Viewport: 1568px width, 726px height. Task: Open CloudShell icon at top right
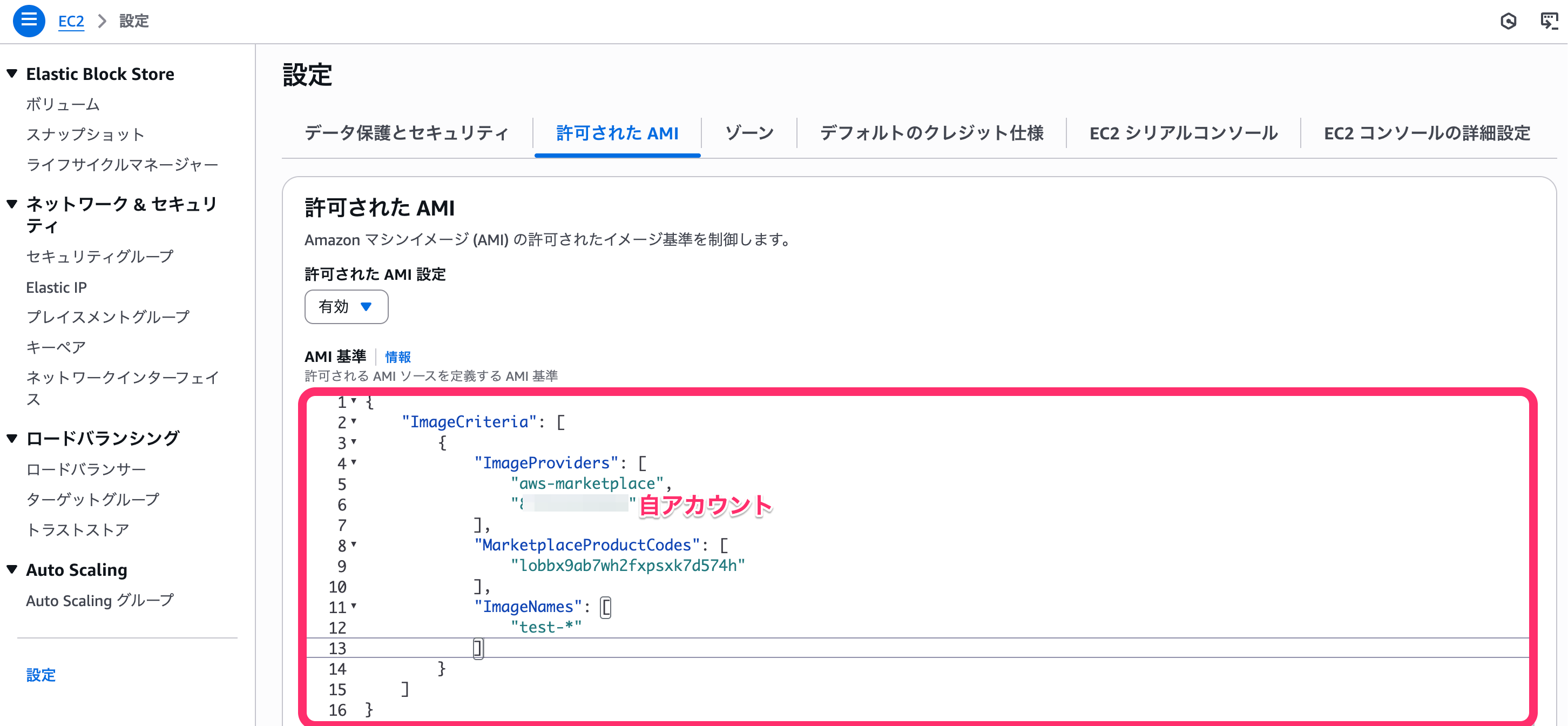[1548, 21]
